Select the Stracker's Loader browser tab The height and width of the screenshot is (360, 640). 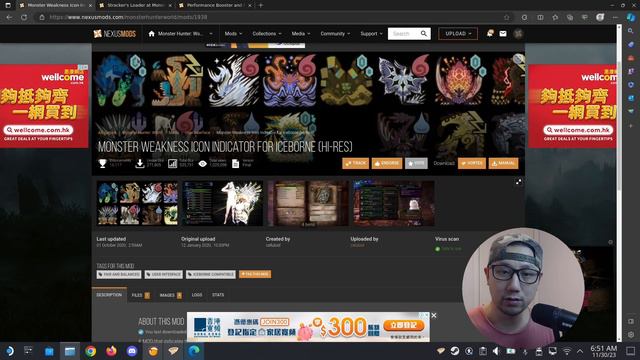135,5
